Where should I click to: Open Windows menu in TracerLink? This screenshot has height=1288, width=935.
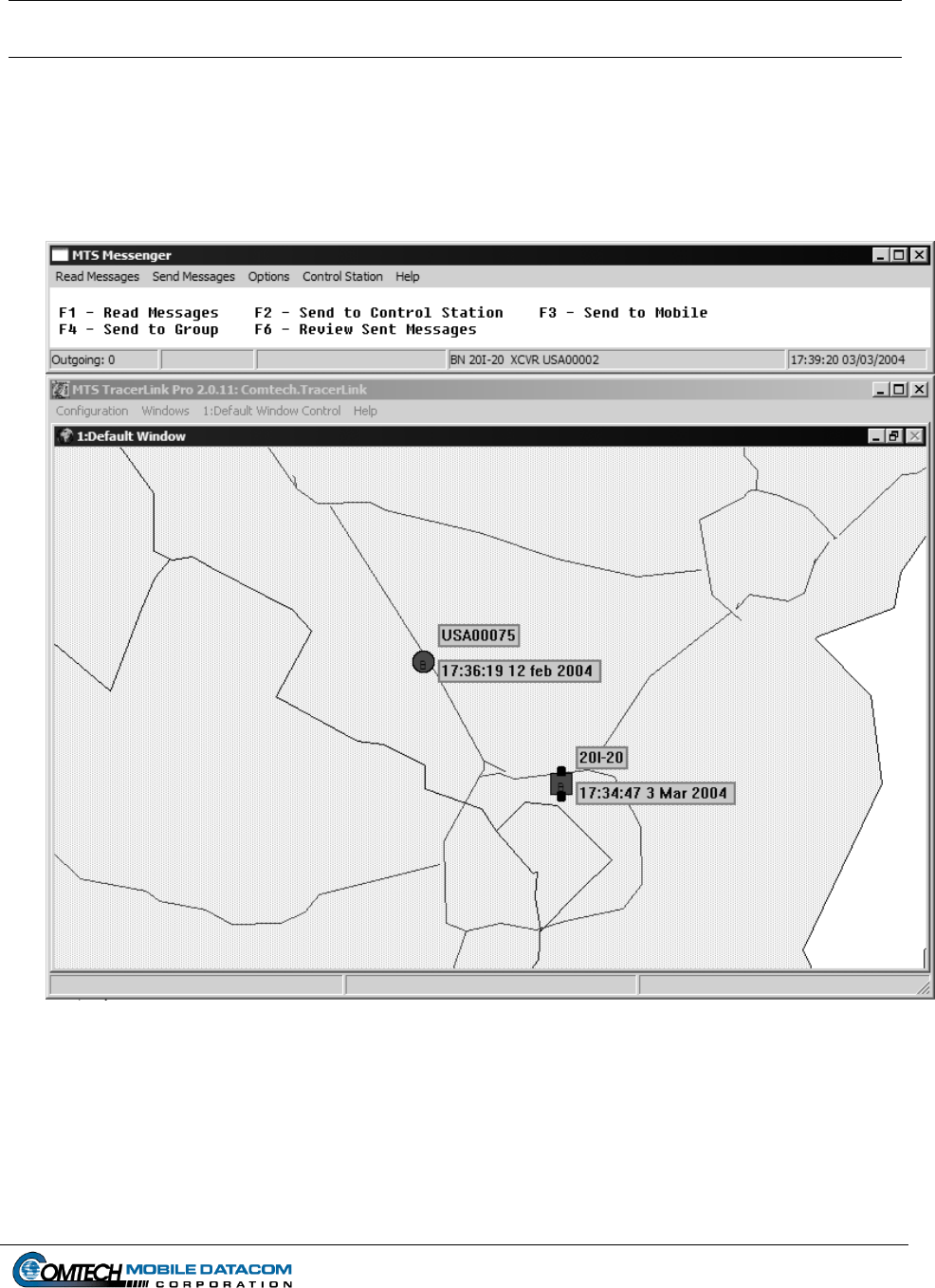click(165, 412)
